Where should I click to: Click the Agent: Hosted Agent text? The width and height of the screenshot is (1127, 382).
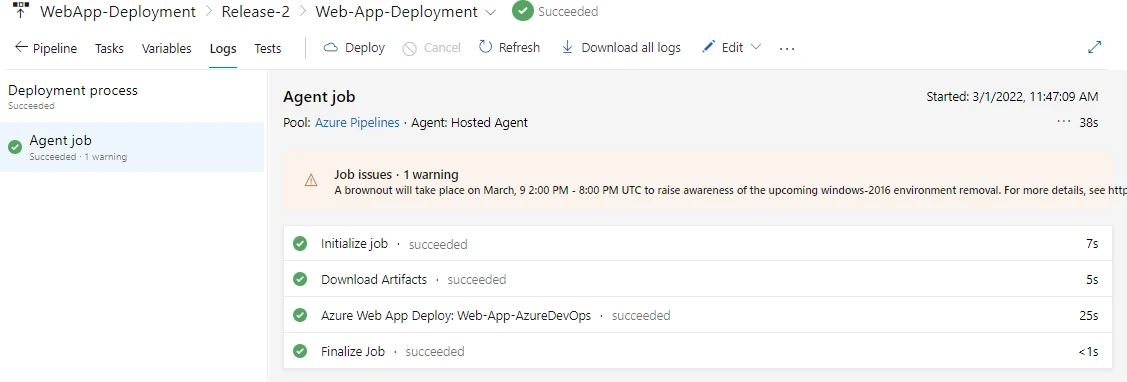point(469,123)
